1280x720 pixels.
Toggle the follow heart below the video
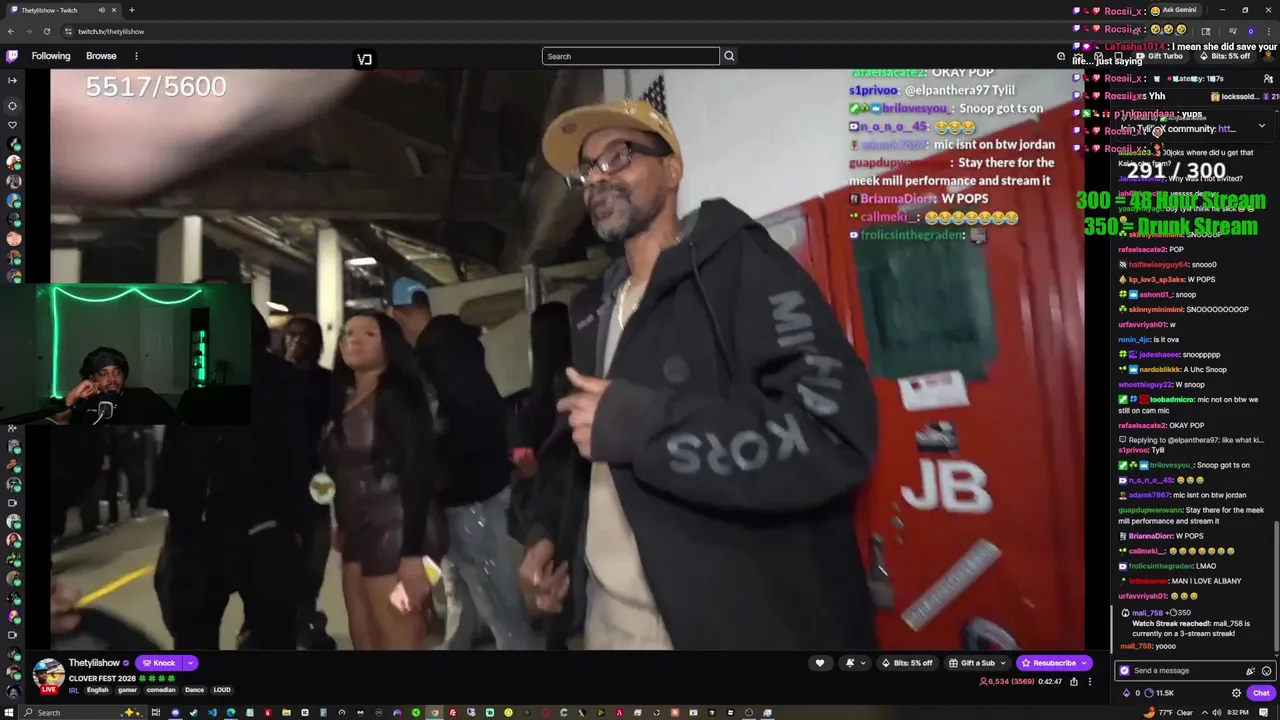click(820, 663)
